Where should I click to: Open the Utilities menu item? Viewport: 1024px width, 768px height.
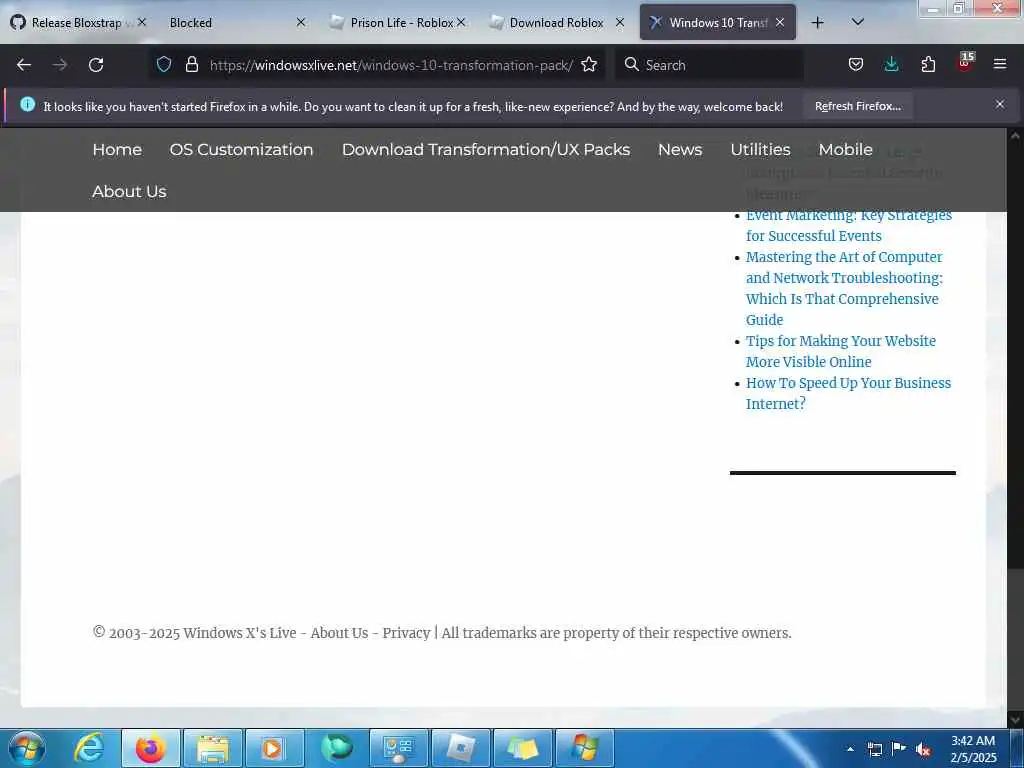point(760,150)
